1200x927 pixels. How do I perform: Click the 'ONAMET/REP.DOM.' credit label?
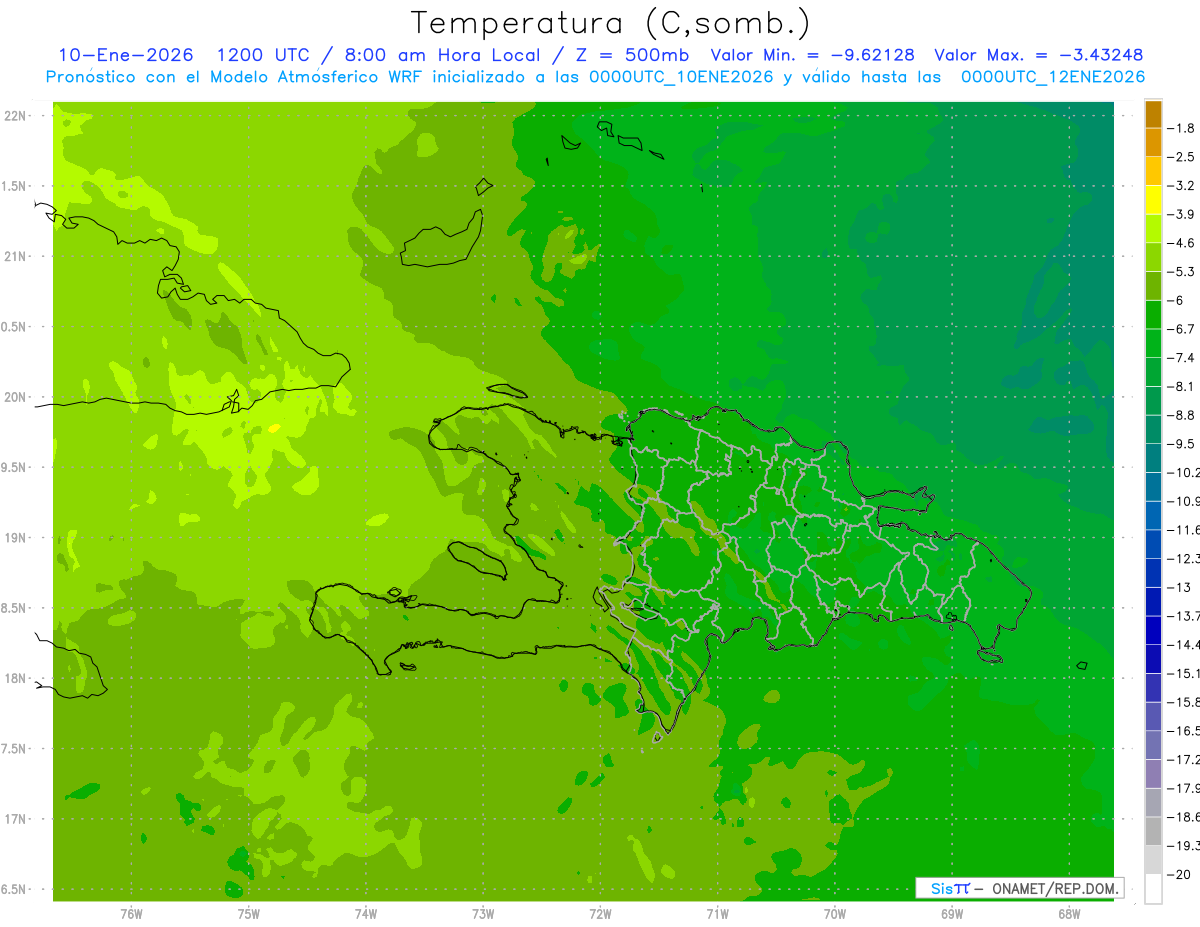tap(1055, 888)
